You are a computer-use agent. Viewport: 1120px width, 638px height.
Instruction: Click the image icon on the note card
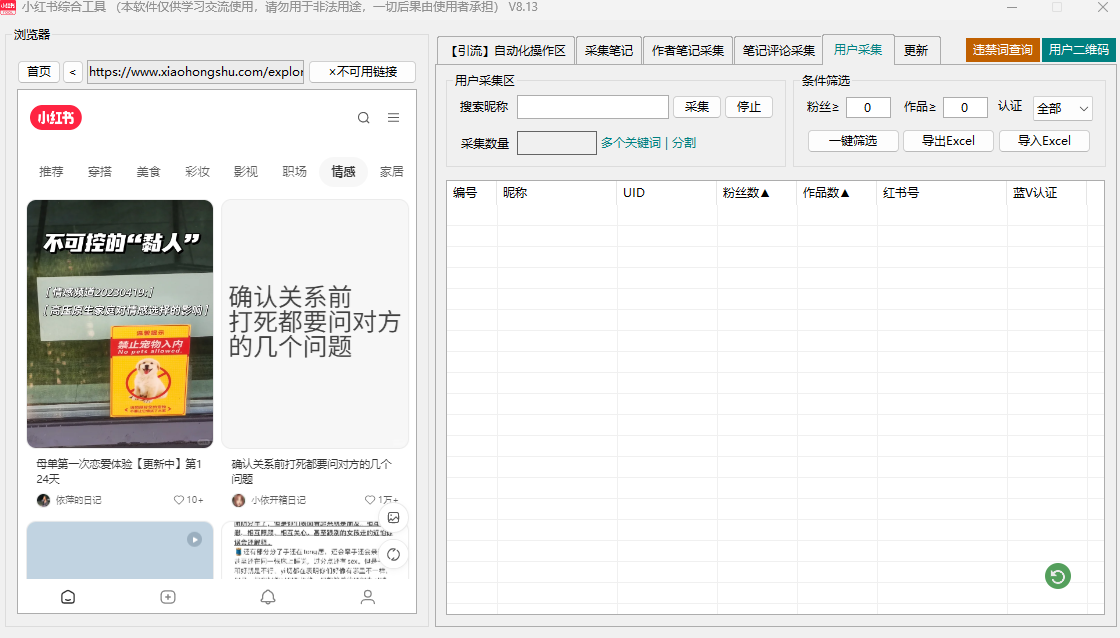click(x=394, y=517)
